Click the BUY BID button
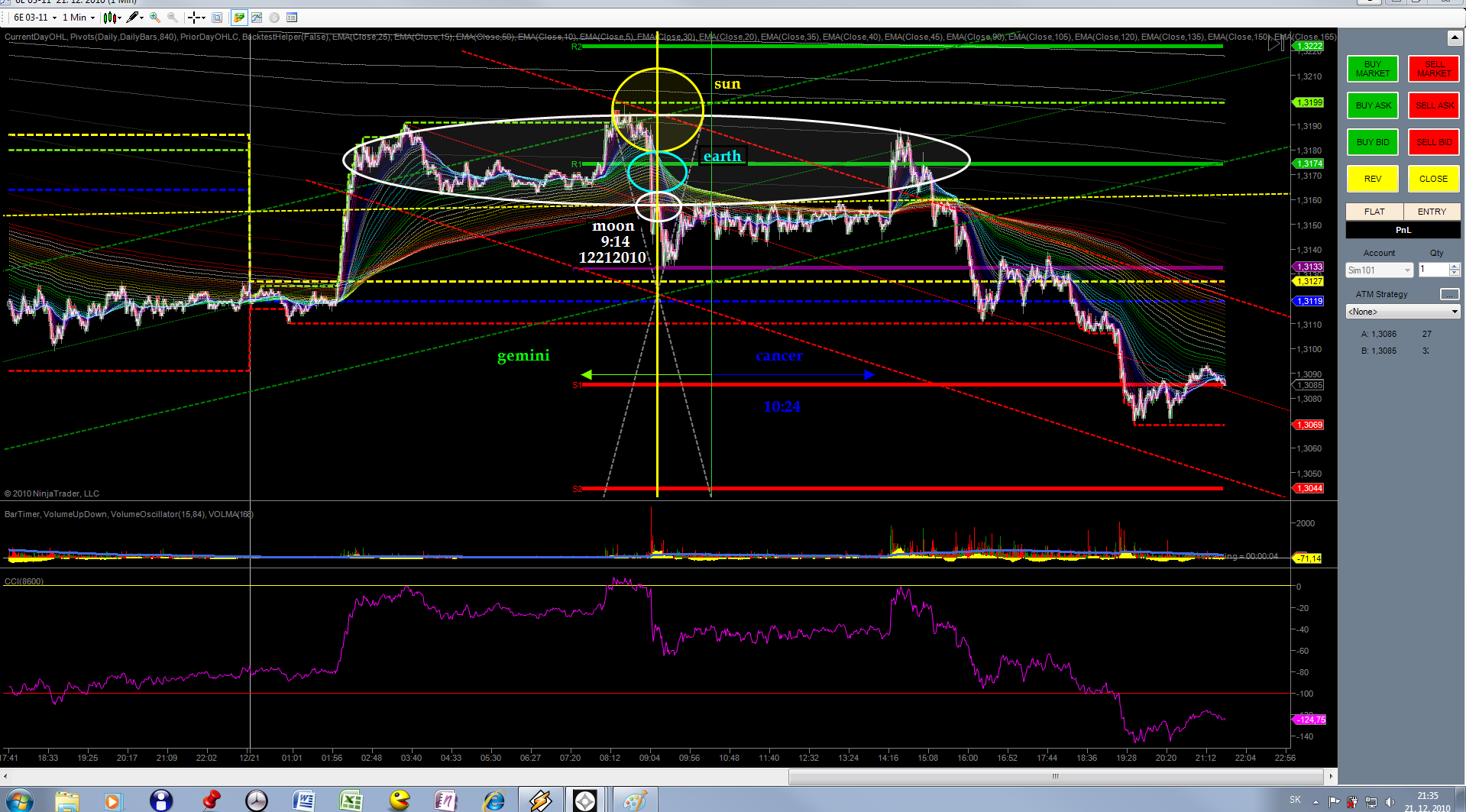Screen dimensions: 1466x812 tap(1373, 142)
